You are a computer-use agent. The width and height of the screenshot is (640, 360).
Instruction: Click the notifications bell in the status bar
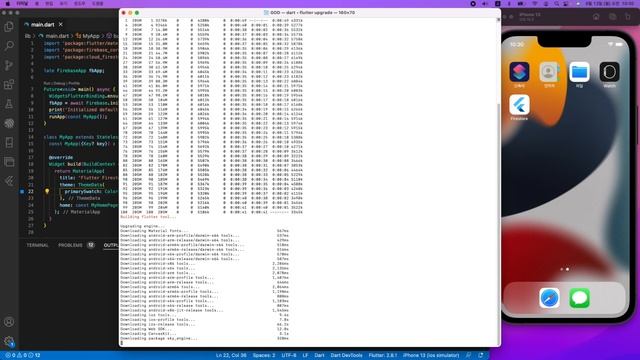point(481,356)
